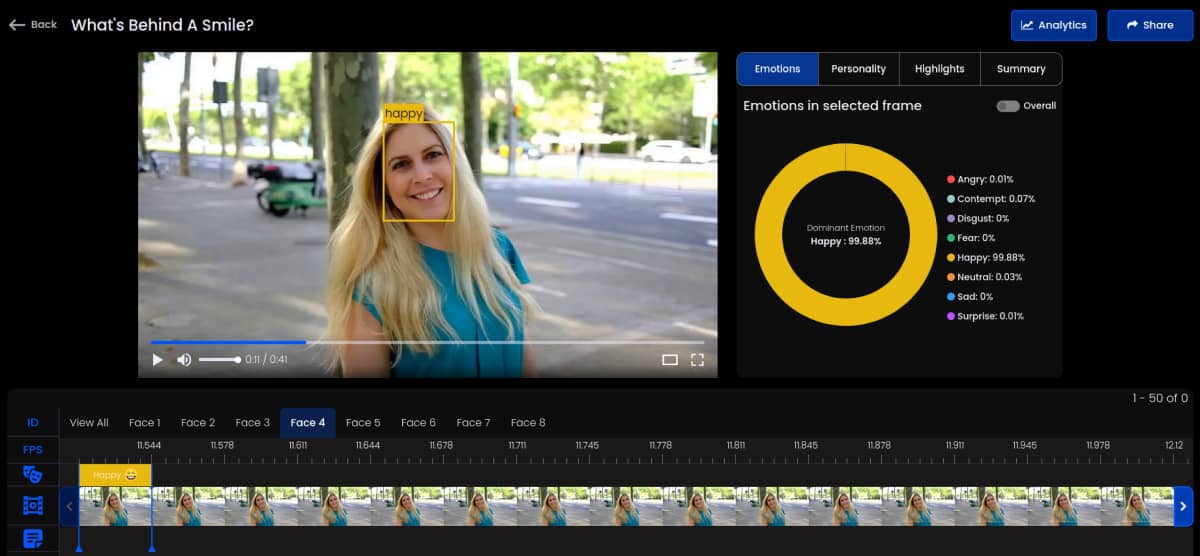Select Face 3 filter
This screenshot has height=556, width=1200.
(x=253, y=423)
